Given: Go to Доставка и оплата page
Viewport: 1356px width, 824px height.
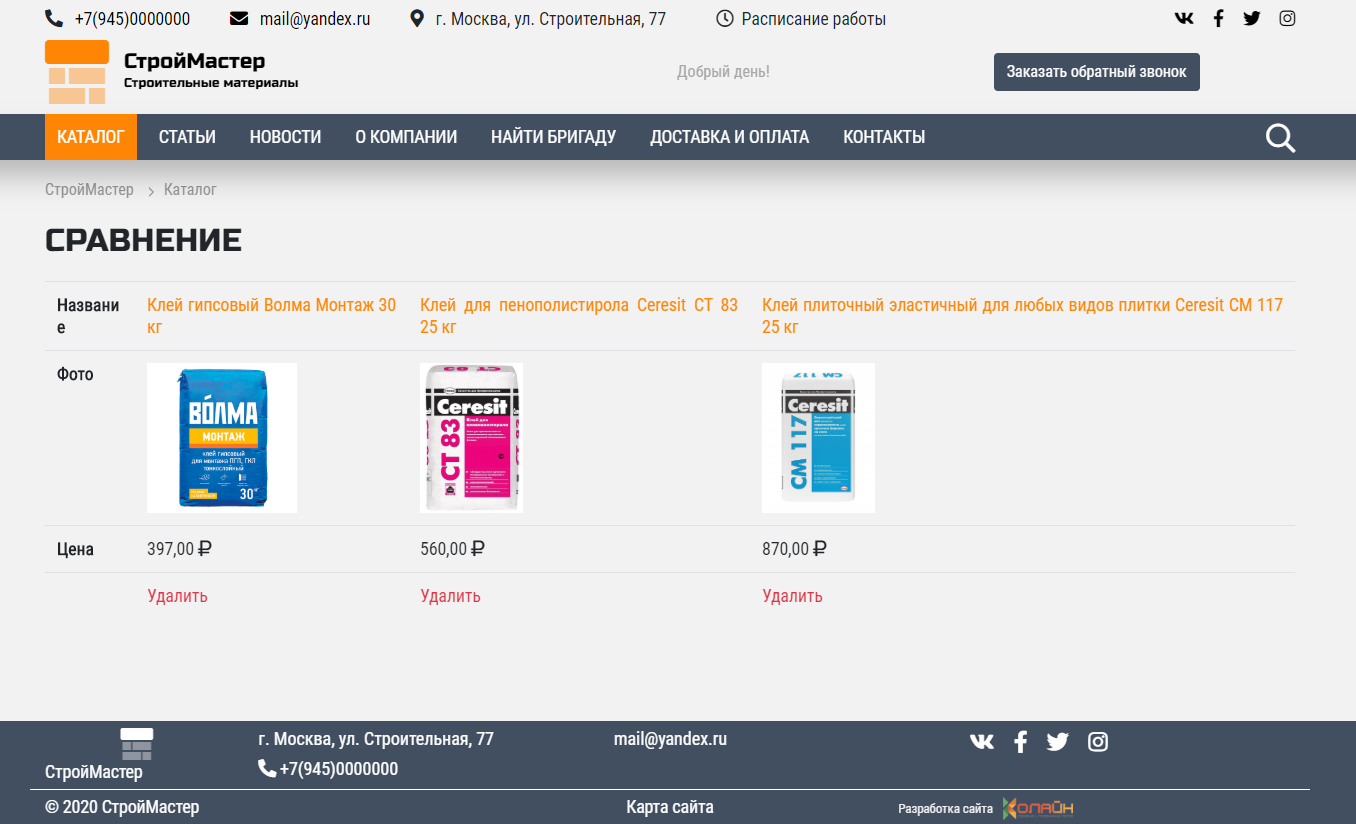Looking at the screenshot, I should coord(729,137).
